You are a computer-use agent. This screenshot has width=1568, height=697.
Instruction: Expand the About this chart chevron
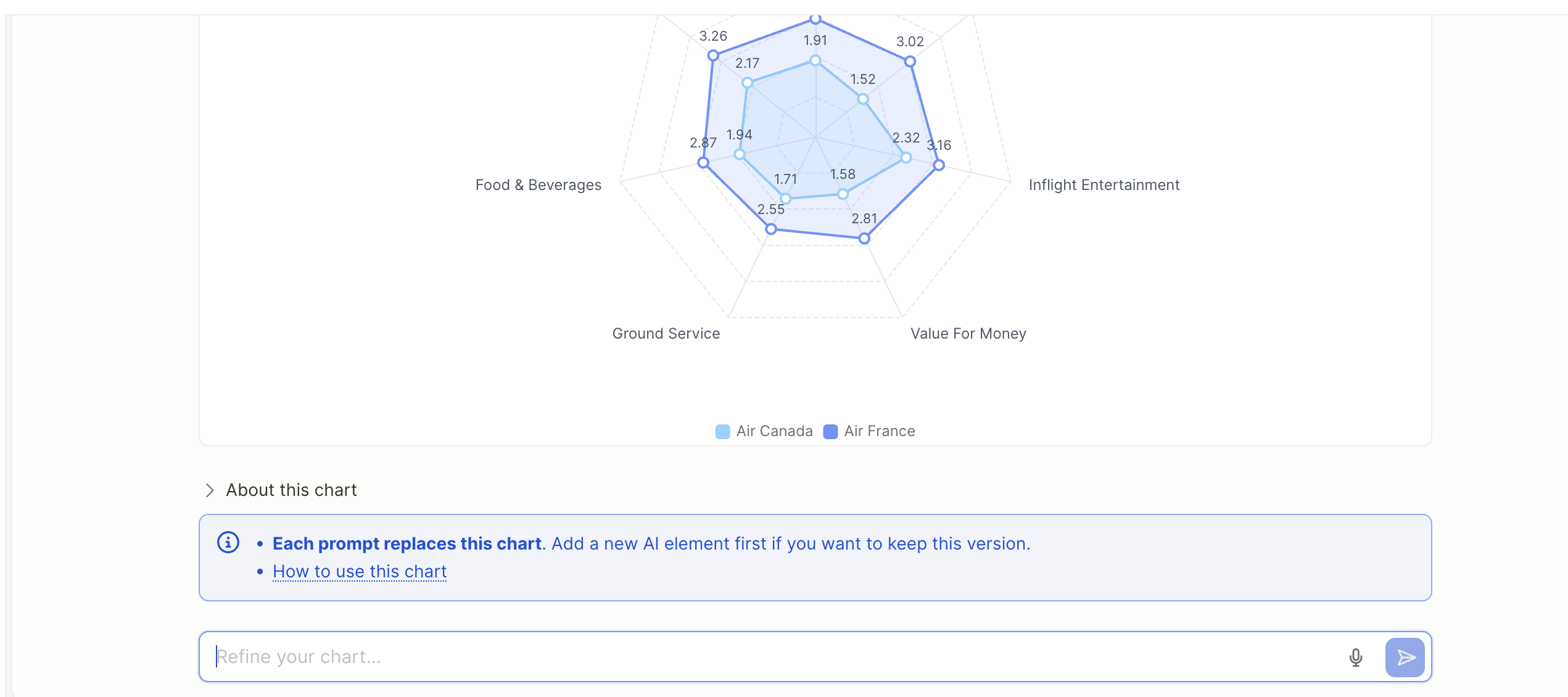(x=210, y=490)
